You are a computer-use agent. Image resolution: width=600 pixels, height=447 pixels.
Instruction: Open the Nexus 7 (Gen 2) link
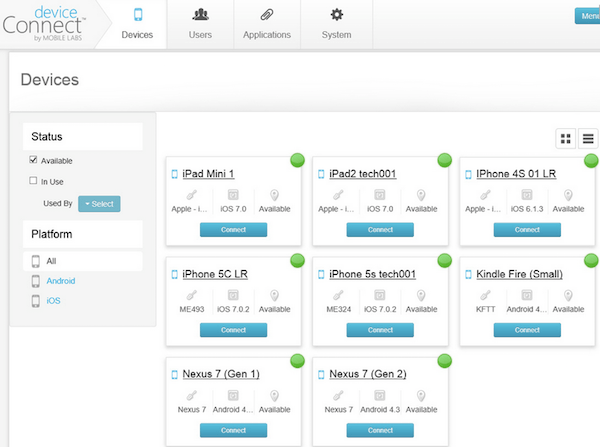(368, 374)
